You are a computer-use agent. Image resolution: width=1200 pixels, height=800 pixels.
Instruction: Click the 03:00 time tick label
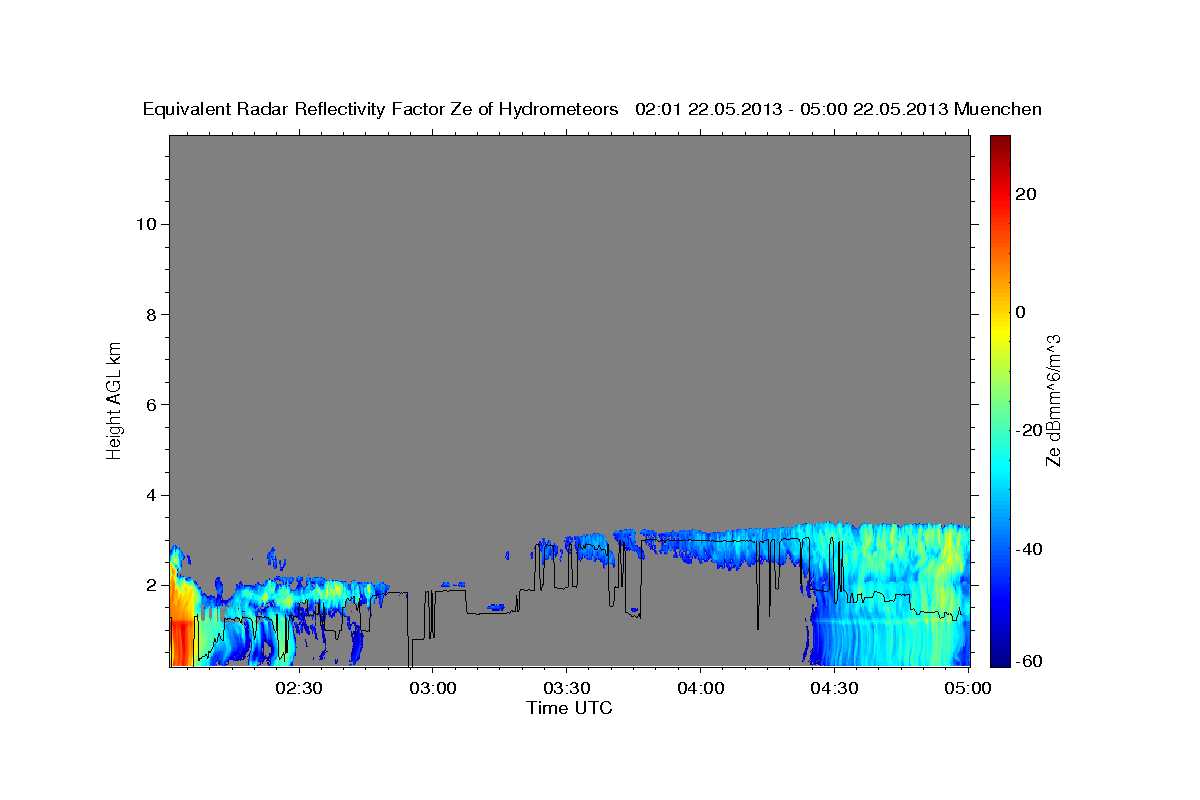(433, 688)
